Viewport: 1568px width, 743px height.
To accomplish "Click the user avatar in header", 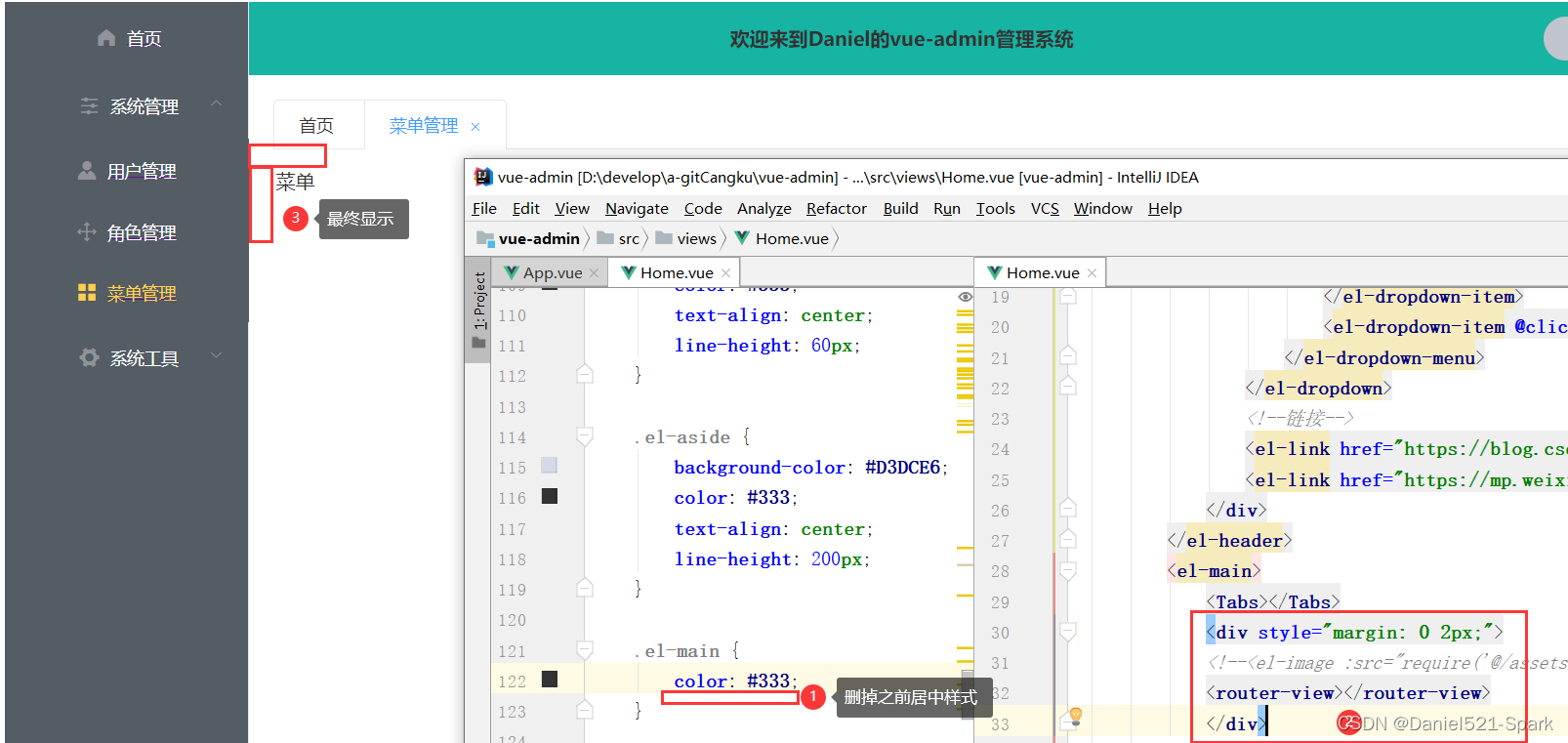I will pyautogui.click(x=1556, y=38).
